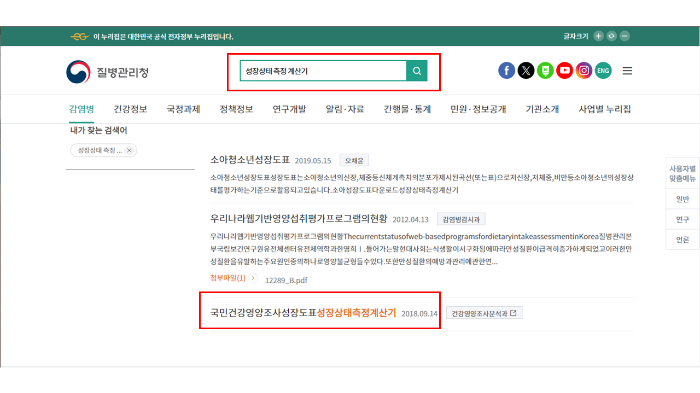
Task: Switch to English via ENG icon
Action: [x=603, y=71]
